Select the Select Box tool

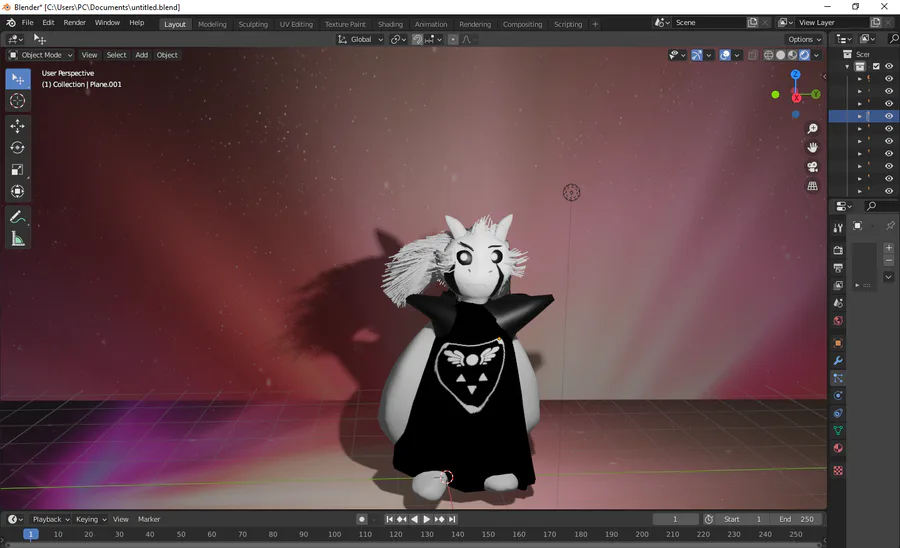tap(18, 79)
